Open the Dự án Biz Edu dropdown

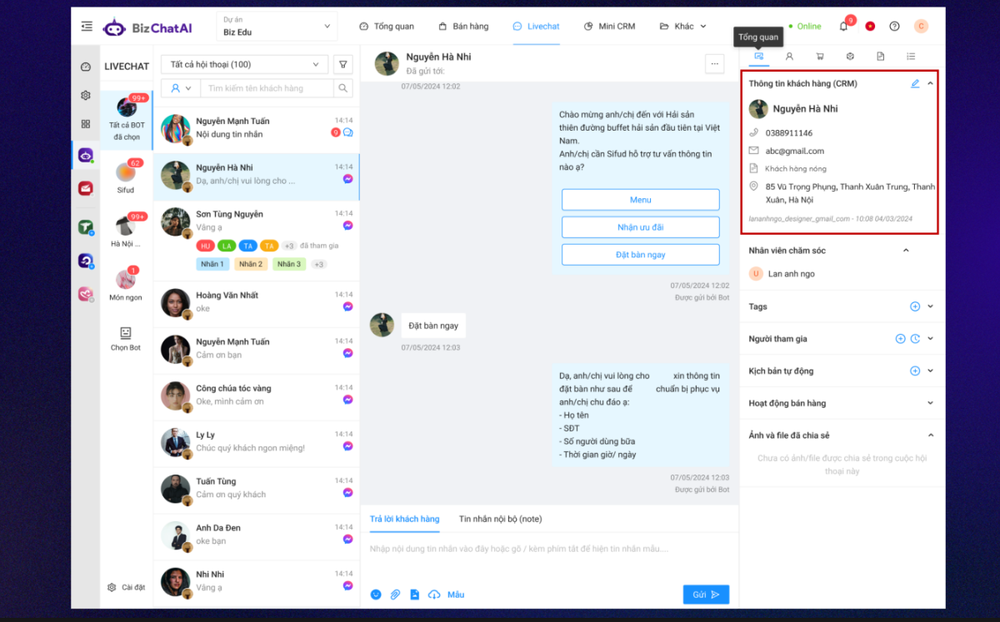tap(277, 27)
